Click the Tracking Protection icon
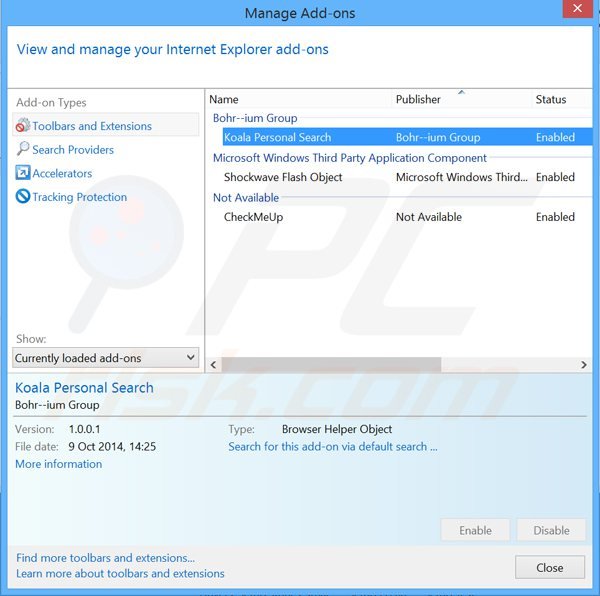The image size is (600, 596). tap(22, 197)
